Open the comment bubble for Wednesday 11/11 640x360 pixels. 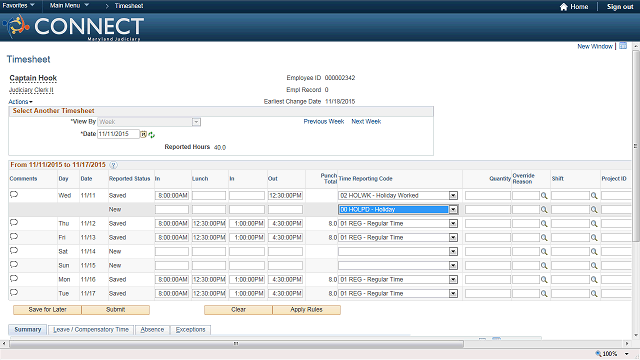(x=14, y=195)
